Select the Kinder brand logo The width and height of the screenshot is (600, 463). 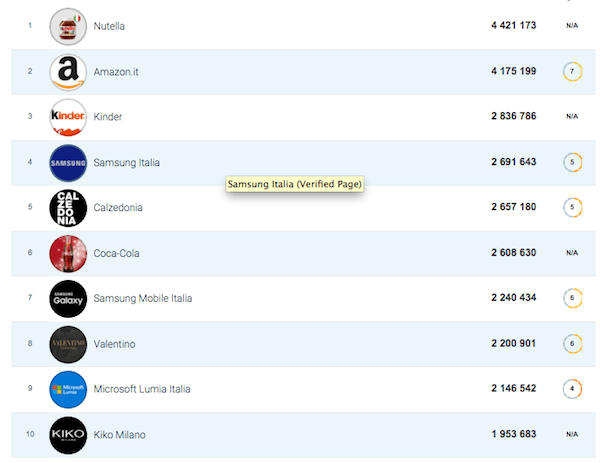coord(68,117)
